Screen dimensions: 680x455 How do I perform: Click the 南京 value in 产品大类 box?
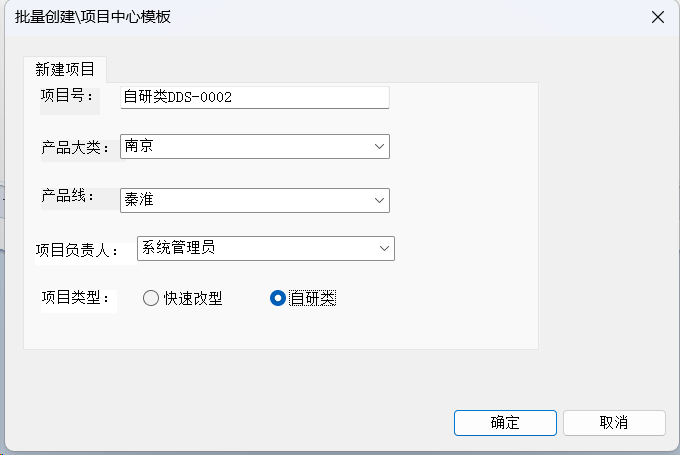click(139, 146)
